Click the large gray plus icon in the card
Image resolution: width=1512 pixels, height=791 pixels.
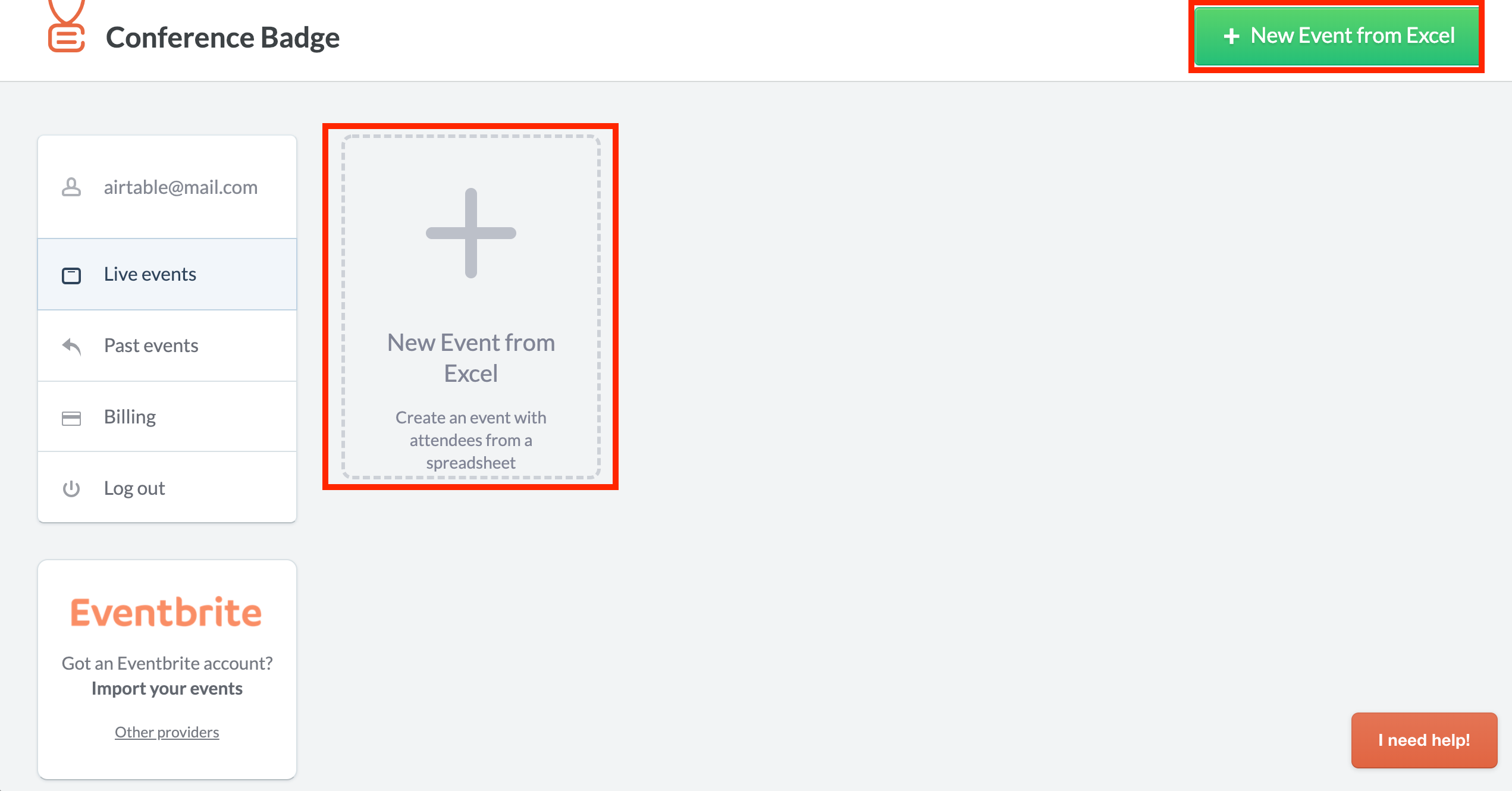coord(471,233)
